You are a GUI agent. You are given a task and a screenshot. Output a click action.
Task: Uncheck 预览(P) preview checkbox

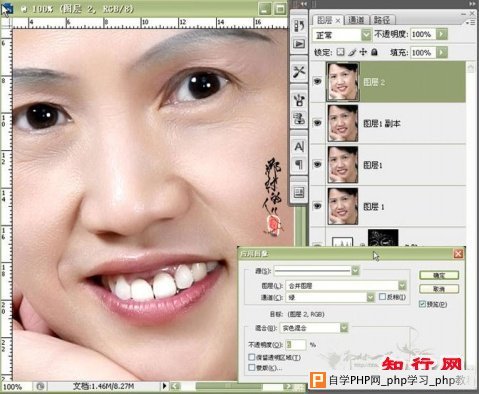coord(422,304)
